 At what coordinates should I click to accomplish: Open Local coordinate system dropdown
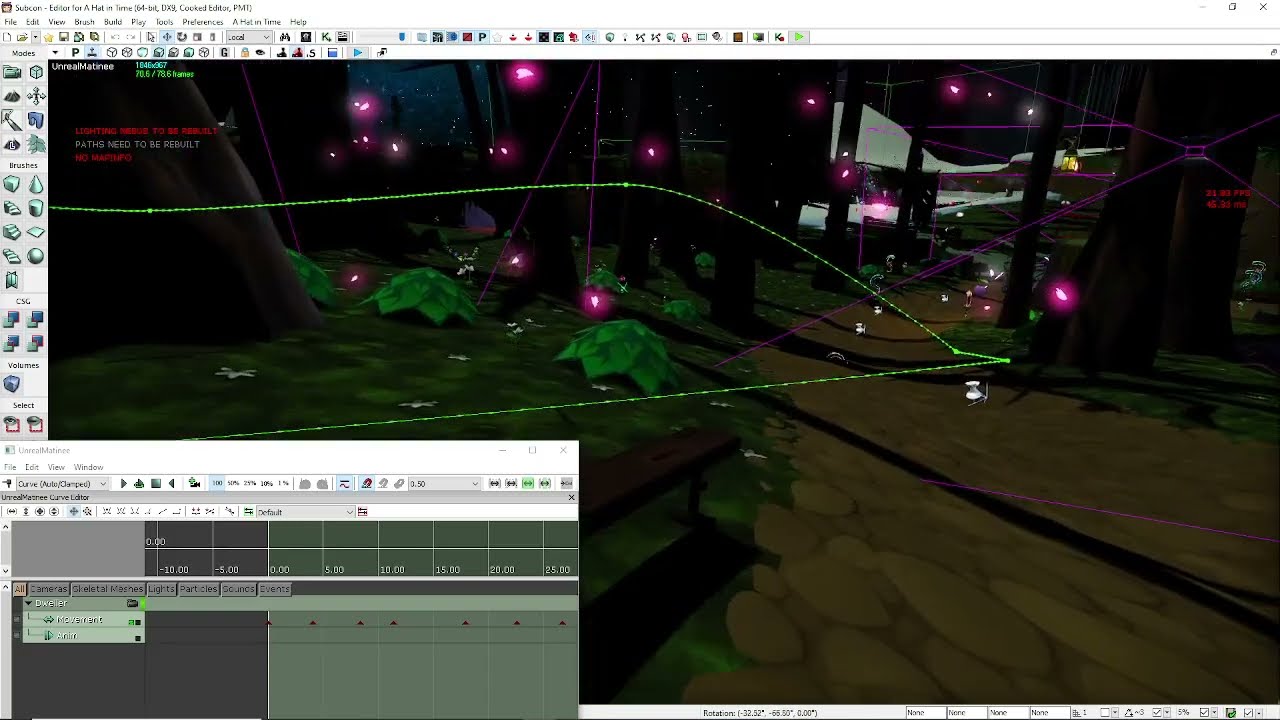(x=248, y=37)
